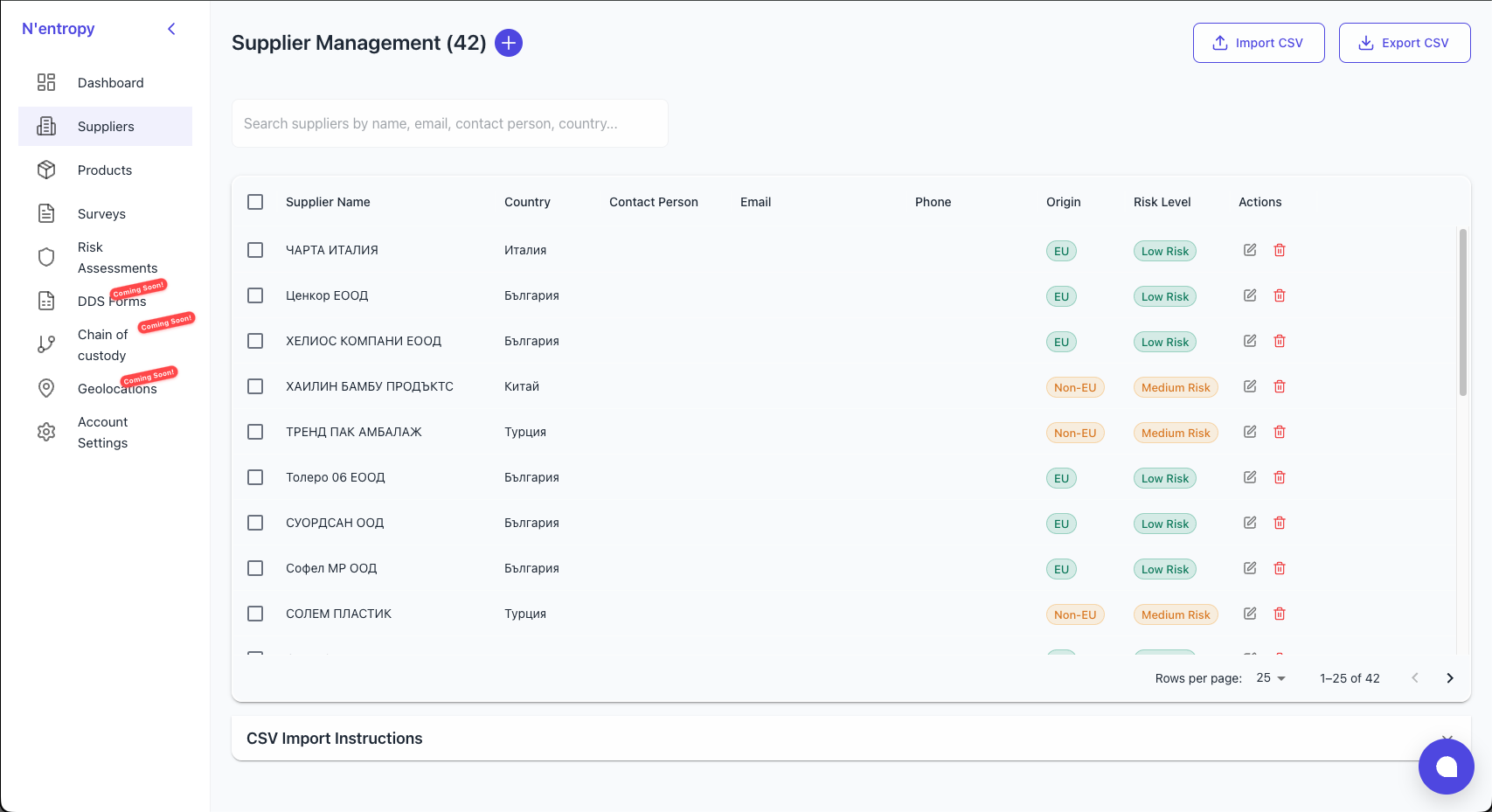Click the Export CSV button
Image resolution: width=1492 pixels, height=812 pixels.
(1405, 43)
